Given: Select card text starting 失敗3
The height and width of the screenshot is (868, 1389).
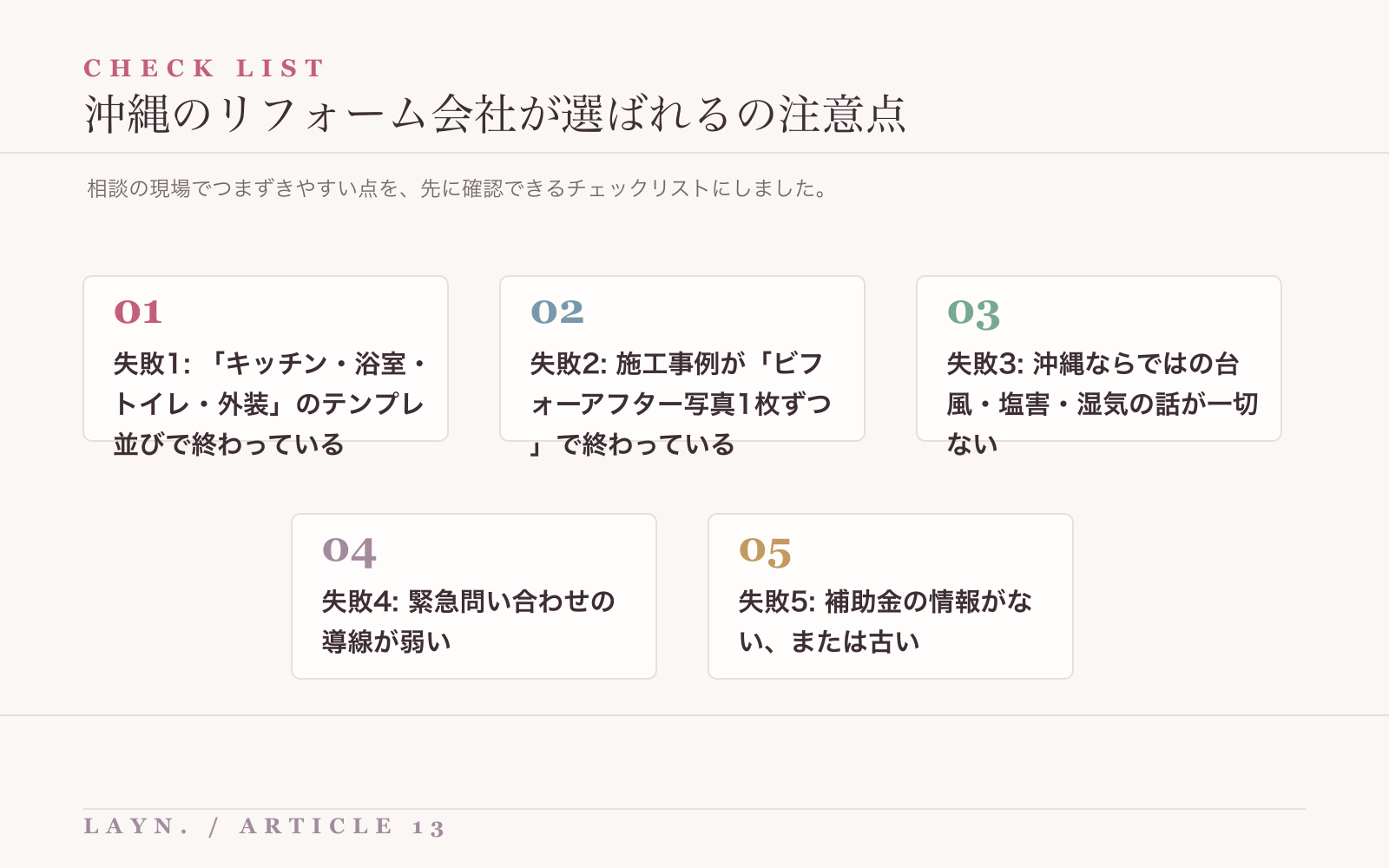Looking at the screenshot, I should point(1103,404).
